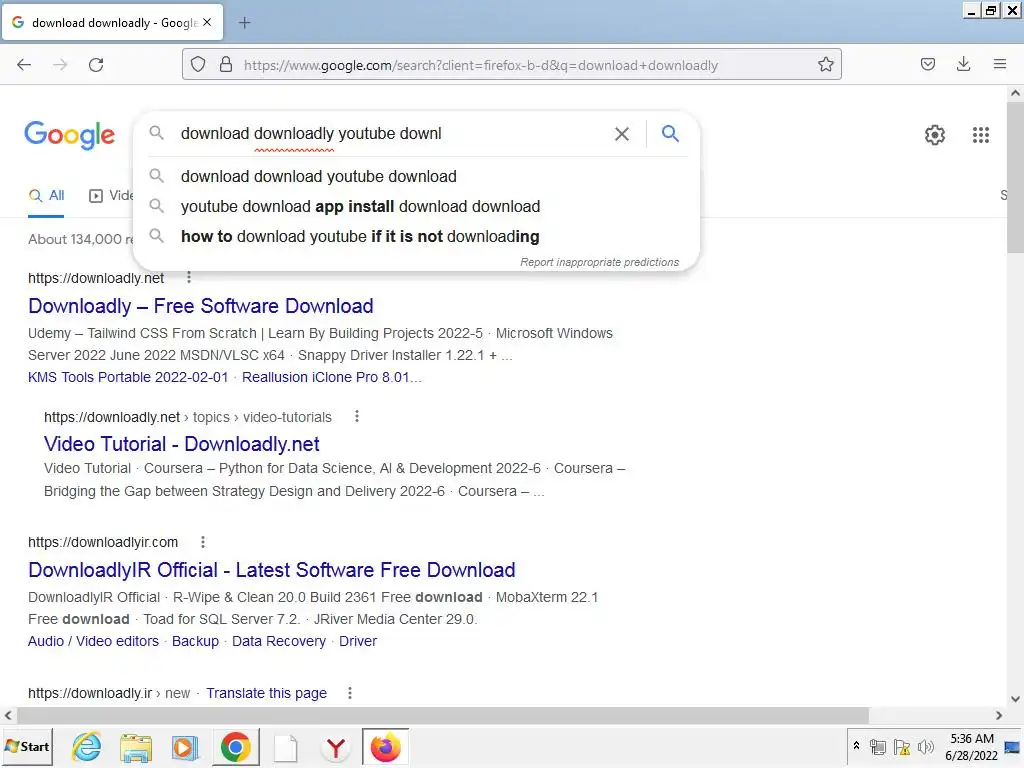The width and height of the screenshot is (1024, 768).
Task: Open Google quick settings gear
Action: [x=935, y=135]
